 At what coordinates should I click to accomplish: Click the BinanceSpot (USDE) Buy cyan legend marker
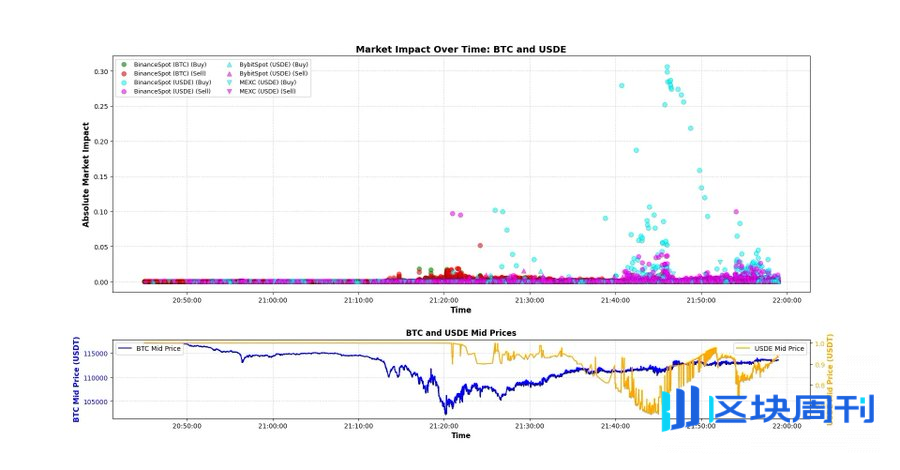click(x=123, y=82)
